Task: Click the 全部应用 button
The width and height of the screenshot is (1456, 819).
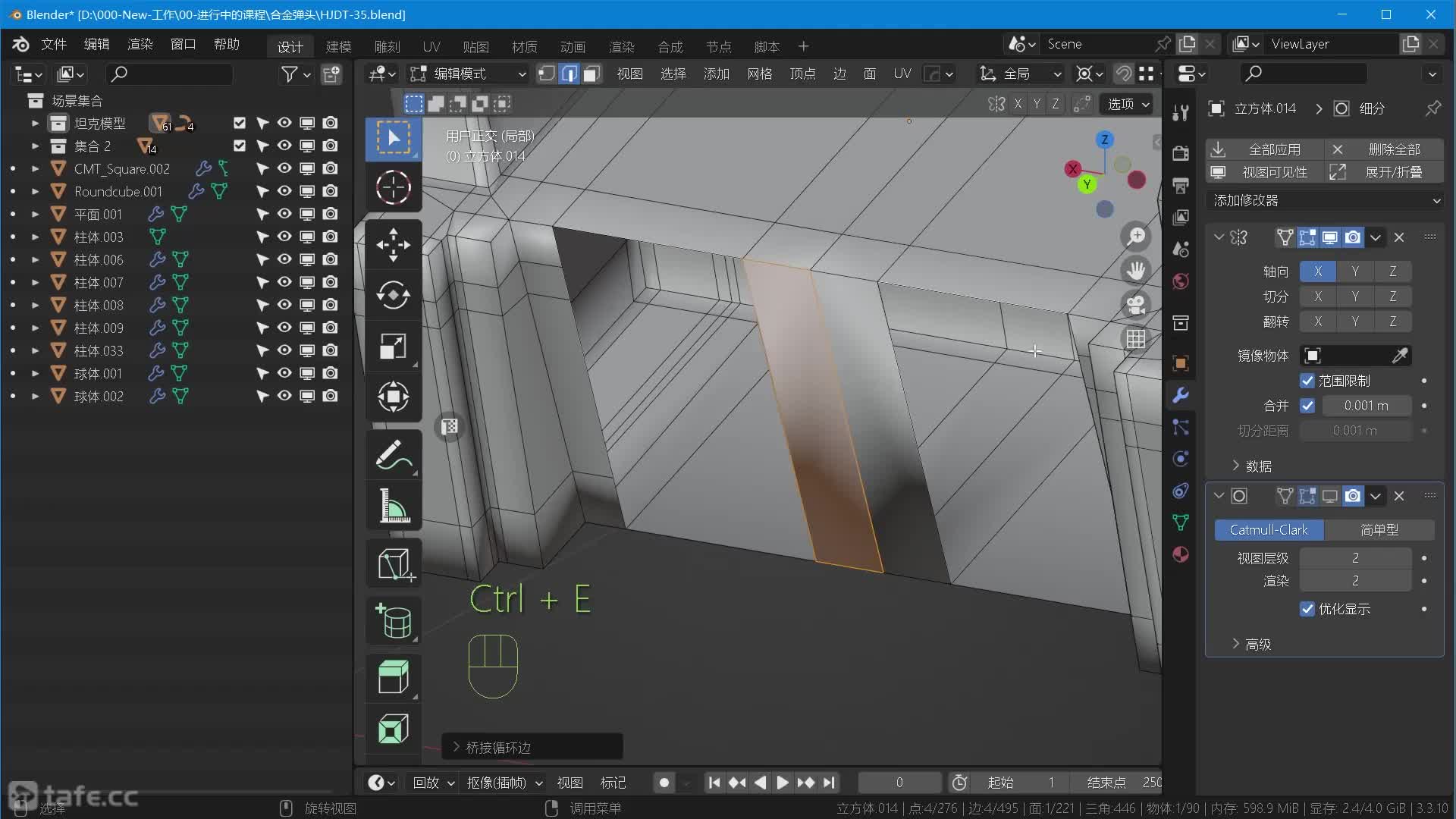Action: point(1265,149)
